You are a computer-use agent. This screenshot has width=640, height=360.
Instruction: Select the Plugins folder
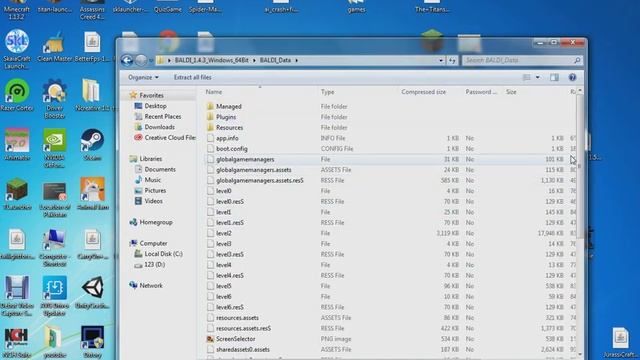[226, 117]
